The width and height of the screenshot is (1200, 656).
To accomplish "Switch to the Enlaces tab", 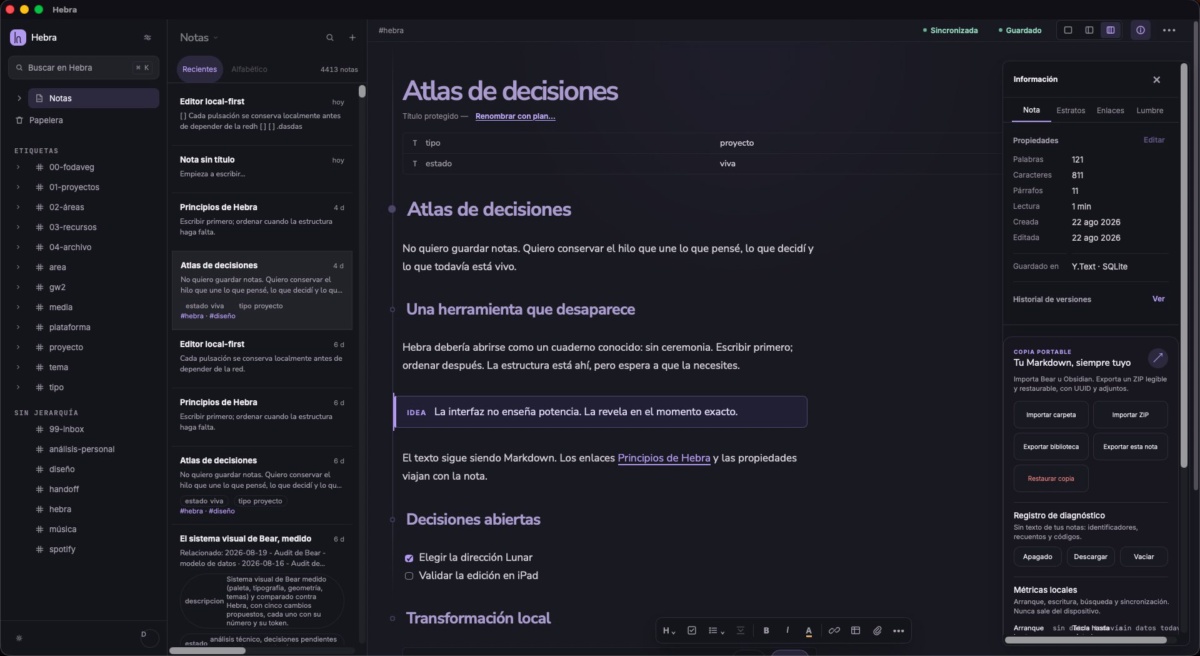I will 1110,110.
